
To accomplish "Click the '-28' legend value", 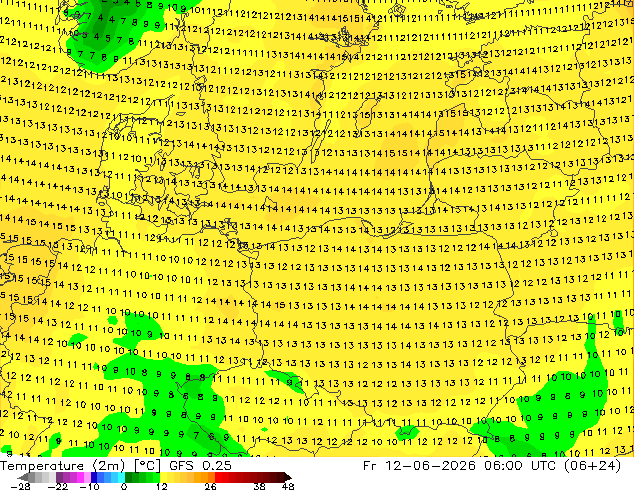I will [x=20, y=486].
